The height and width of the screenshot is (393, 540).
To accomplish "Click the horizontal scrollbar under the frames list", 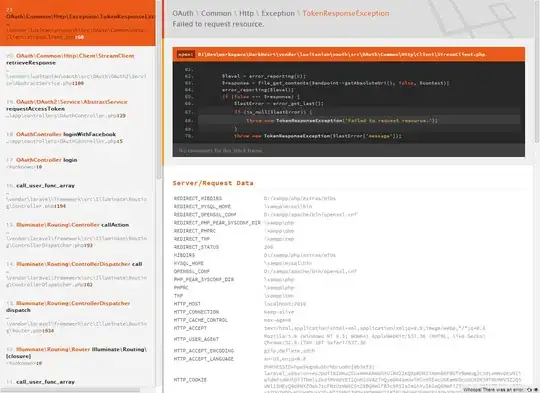I will 70,390.
